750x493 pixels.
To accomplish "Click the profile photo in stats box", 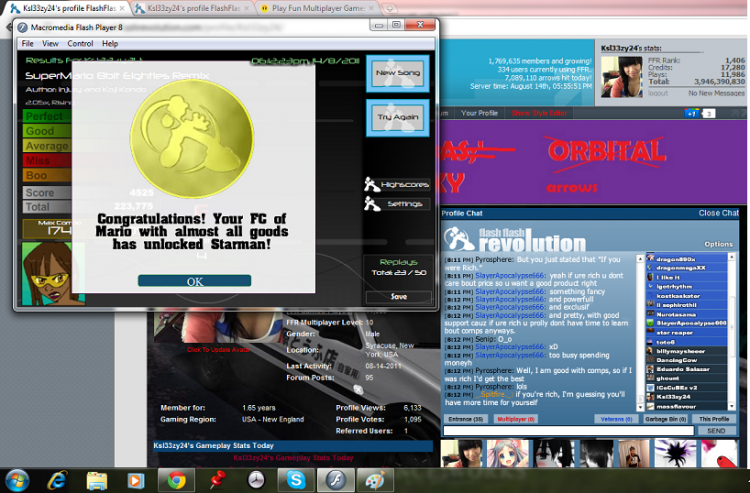I will [x=621, y=77].
